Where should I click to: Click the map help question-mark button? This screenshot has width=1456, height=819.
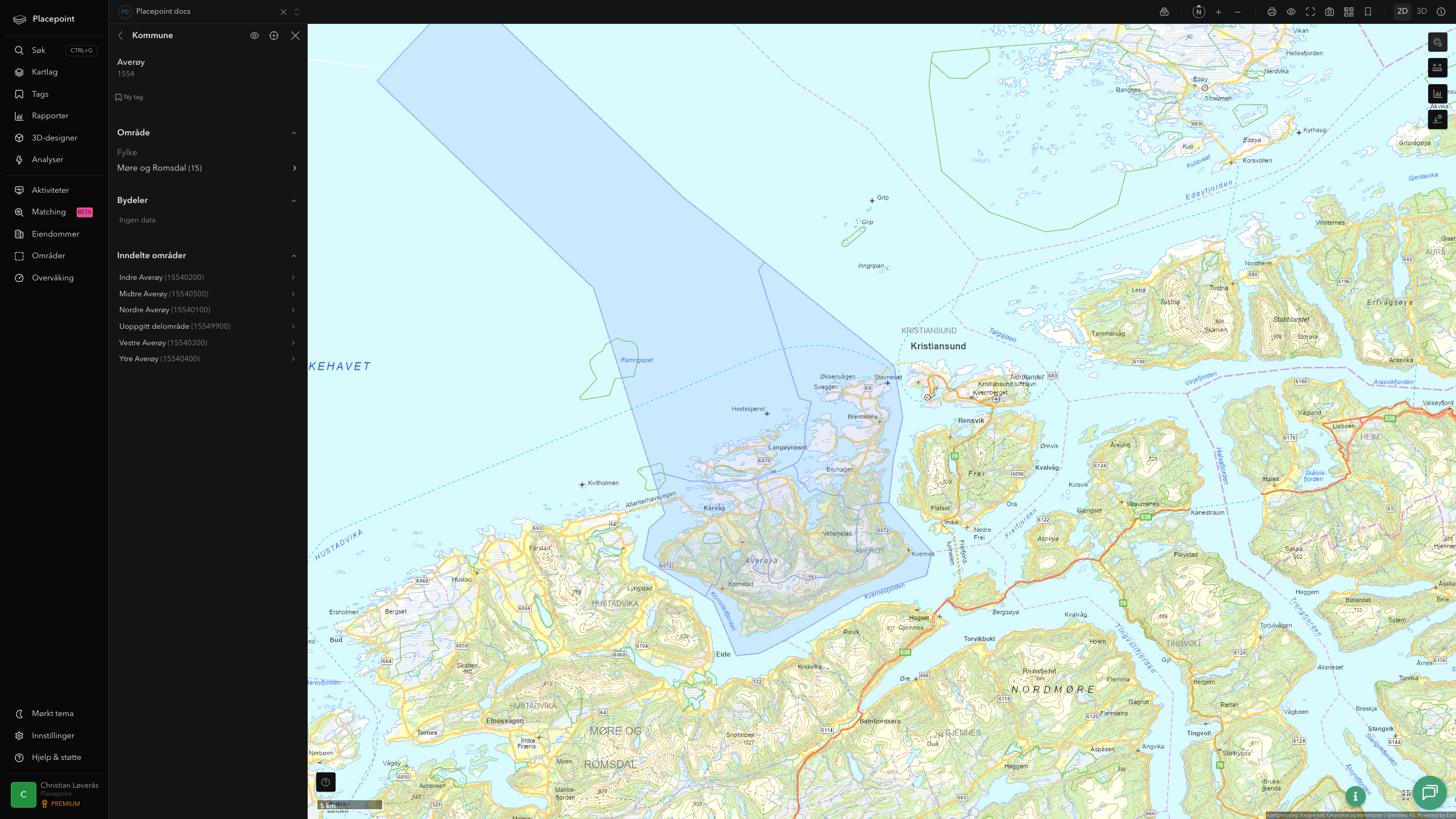326,782
